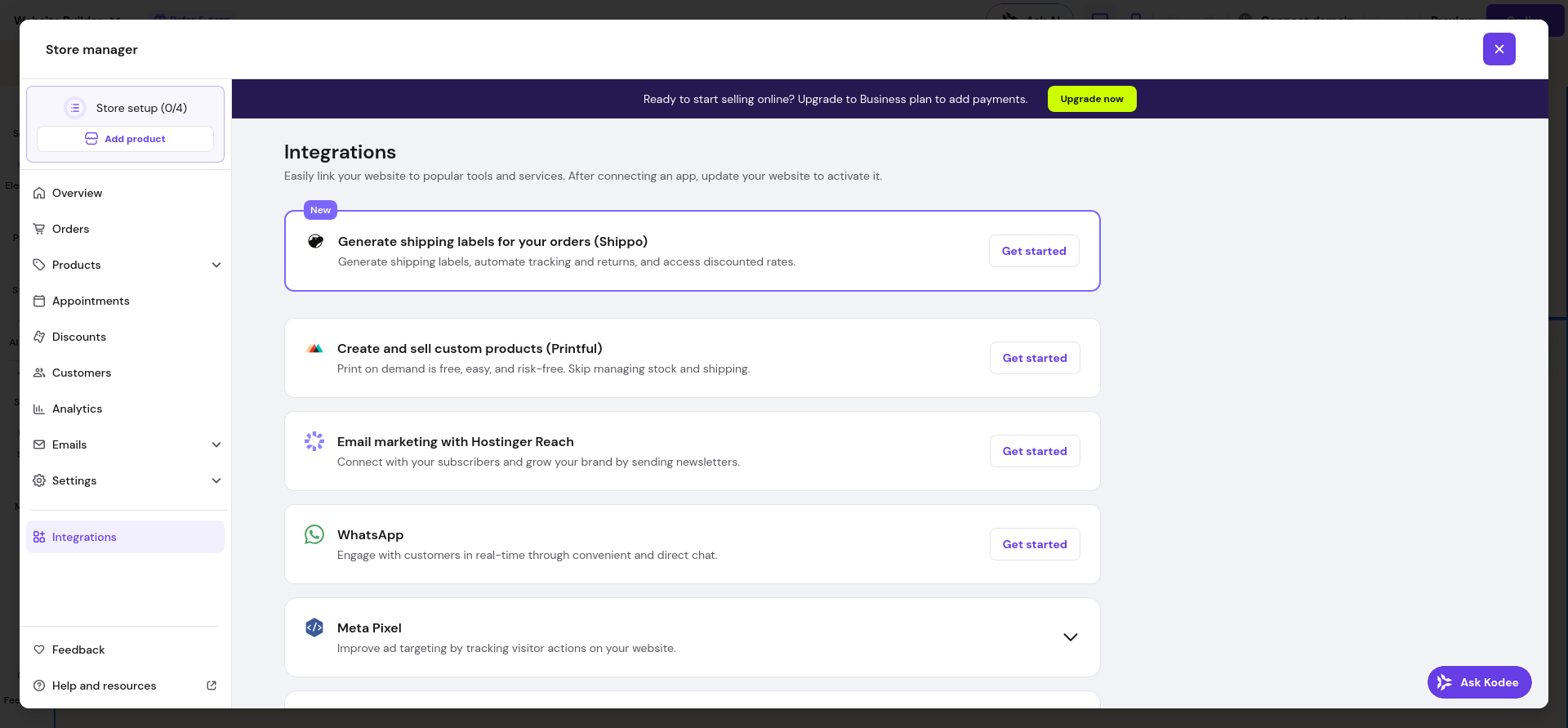Click the Settings gear icon
1568x728 pixels.
pos(39,480)
